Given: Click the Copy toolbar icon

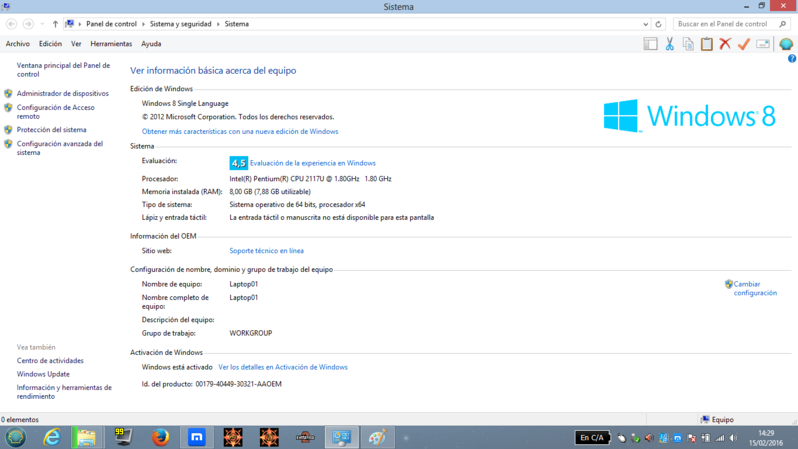Looking at the screenshot, I should (x=688, y=44).
